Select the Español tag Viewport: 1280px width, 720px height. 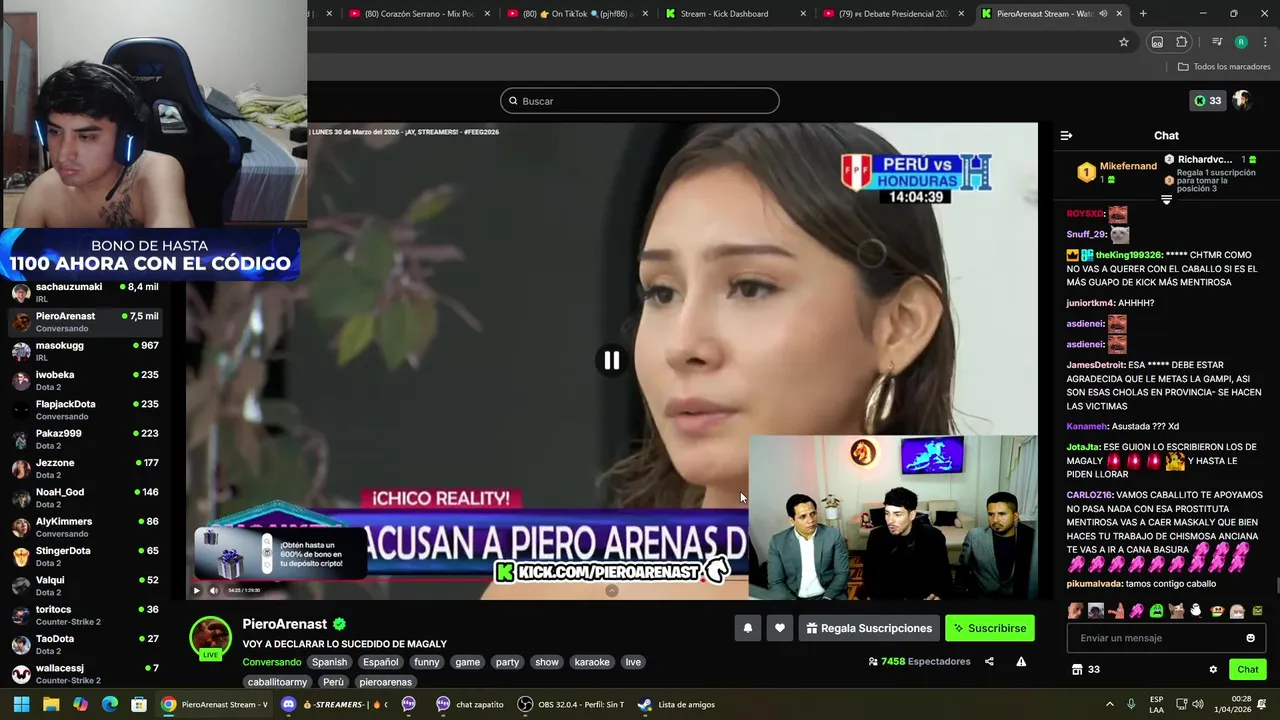click(x=380, y=662)
